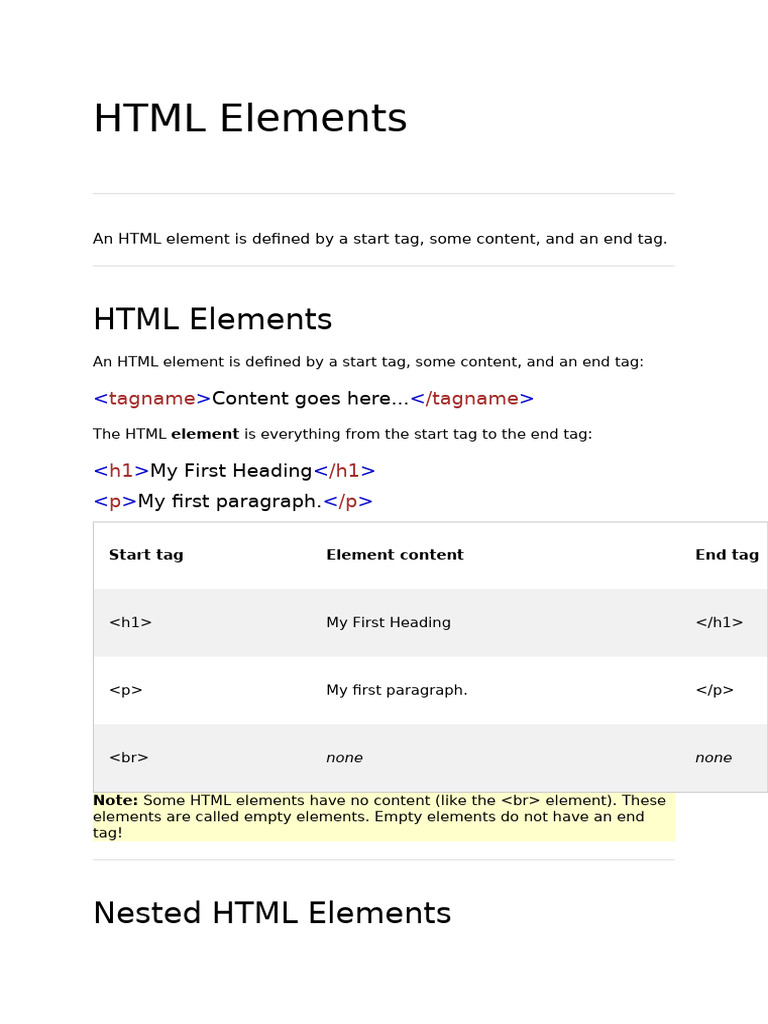The width and height of the screenshot is (768, 1024).
Task: Click the "Start tag" column header
Action: (146, 555)
